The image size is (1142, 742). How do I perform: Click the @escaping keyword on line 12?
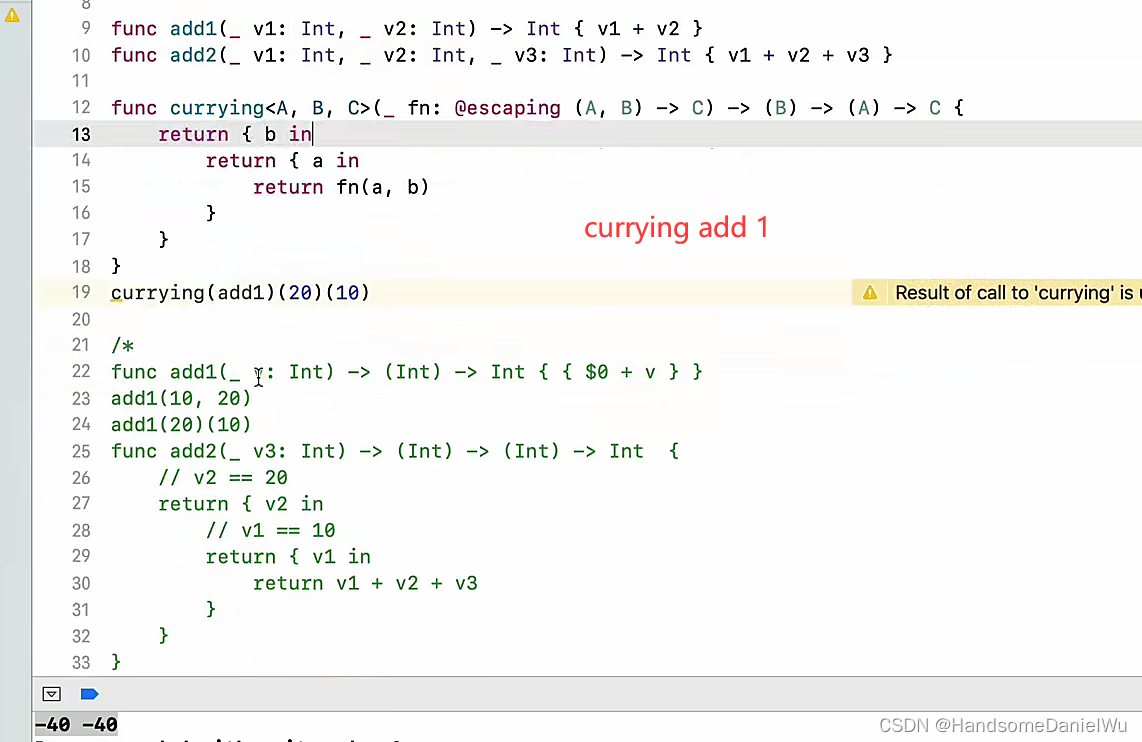[505, 107]
